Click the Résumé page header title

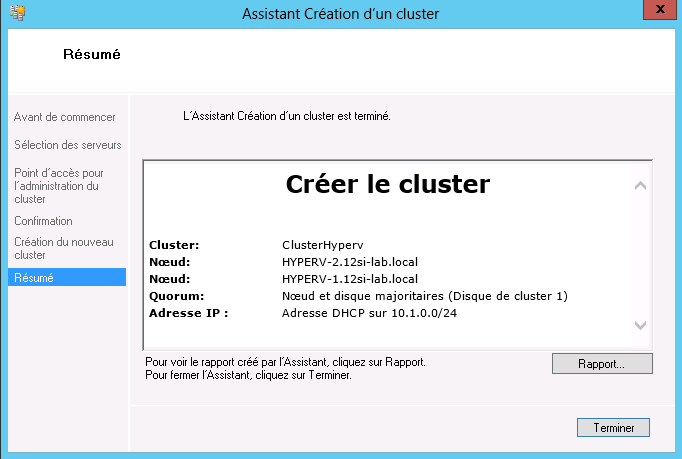92,54
